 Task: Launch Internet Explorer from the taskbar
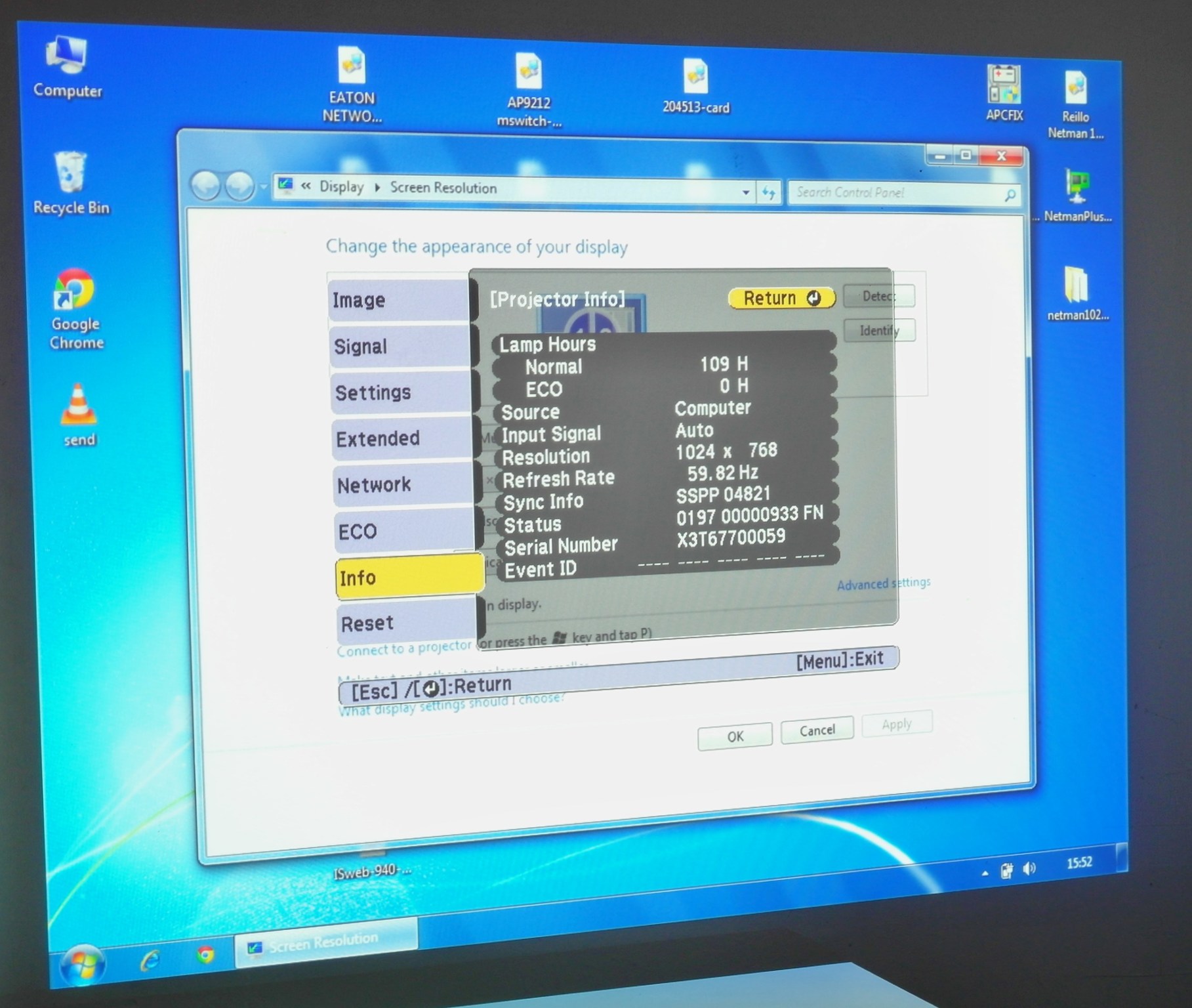150,961
